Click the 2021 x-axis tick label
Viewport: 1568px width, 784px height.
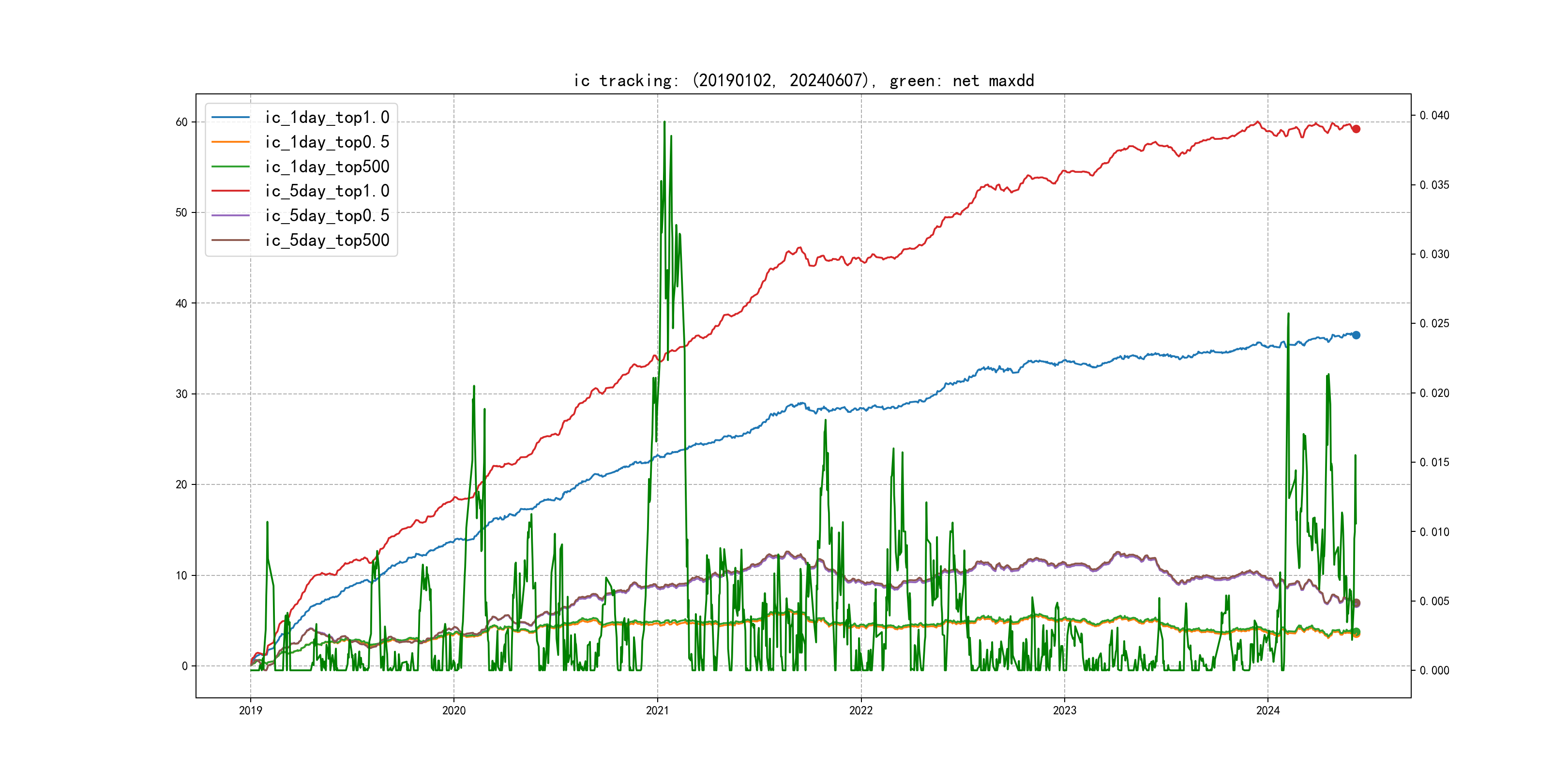point(657,710)
